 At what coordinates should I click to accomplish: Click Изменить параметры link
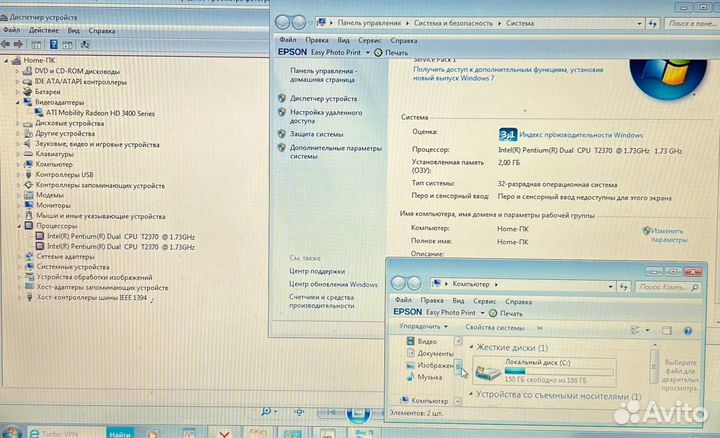(x=669, y=235)
